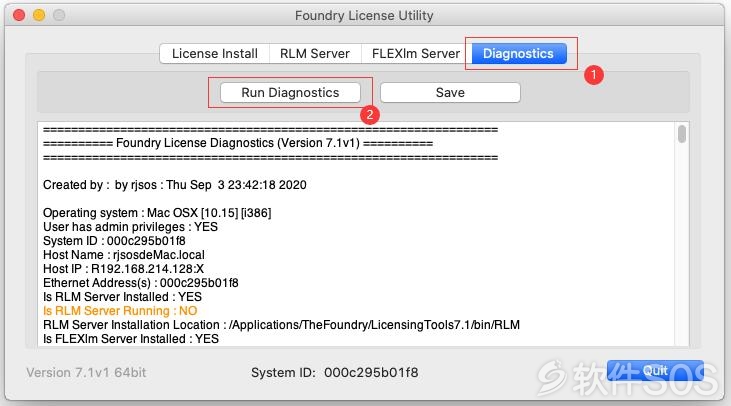Open the RLM Server tab
This screenshot has height=406, width=731.
coord(315,54)
